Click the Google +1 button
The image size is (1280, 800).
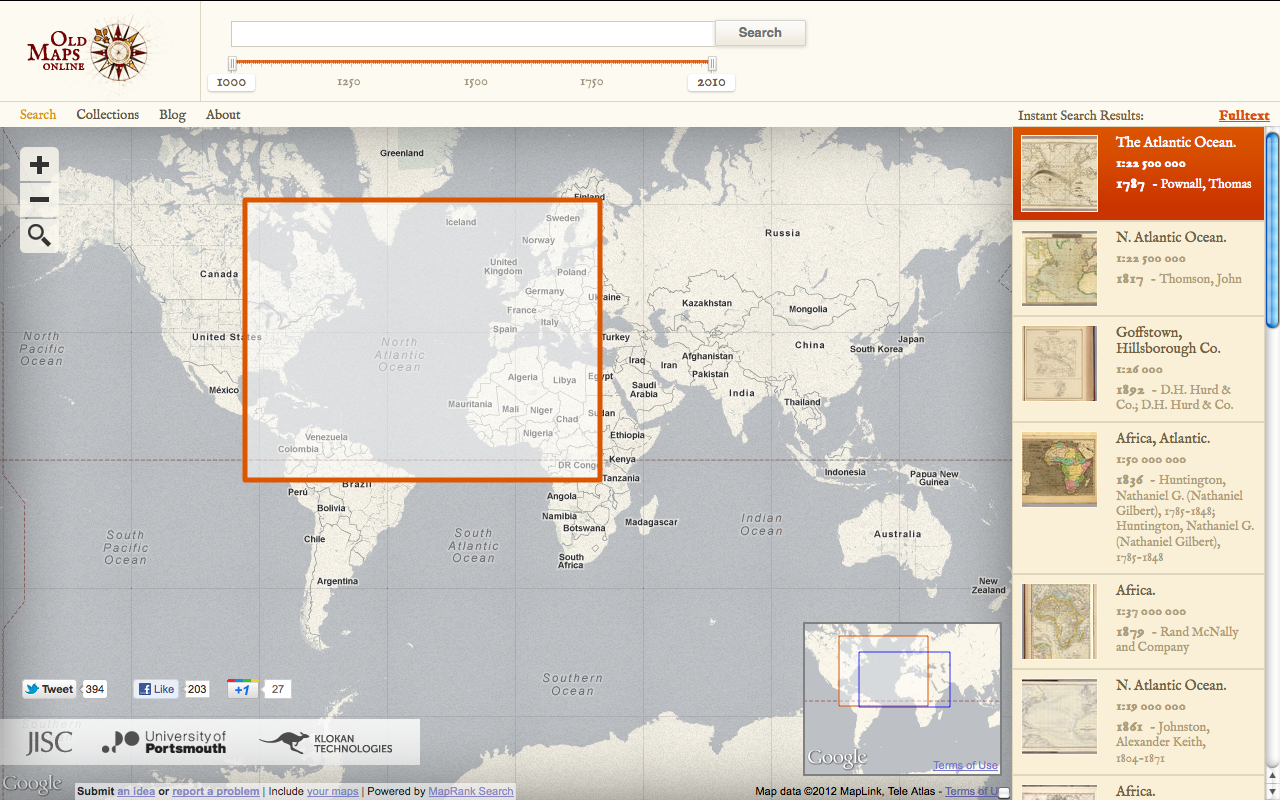click(243, 689)
